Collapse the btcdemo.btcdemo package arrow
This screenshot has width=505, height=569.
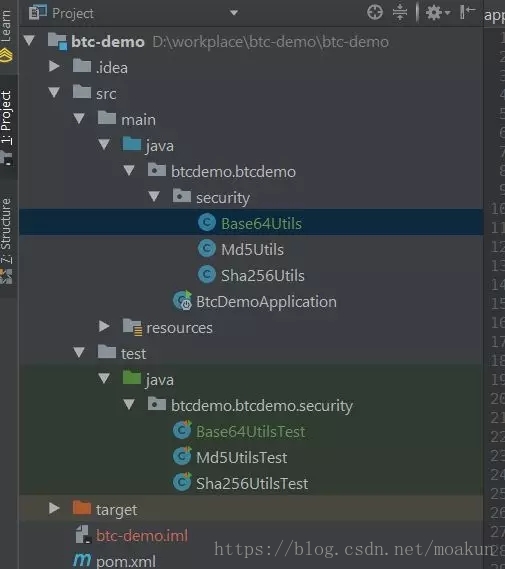[x=129, y=171]
